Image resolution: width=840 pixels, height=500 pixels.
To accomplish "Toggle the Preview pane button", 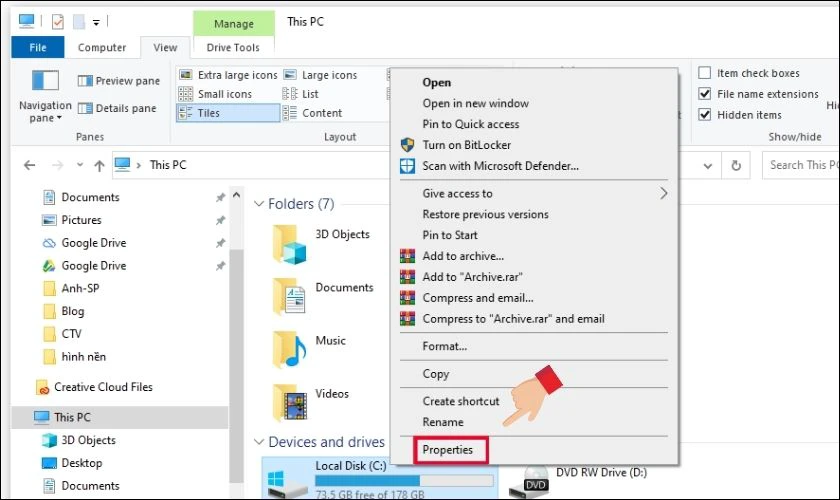I will [118, 81].
